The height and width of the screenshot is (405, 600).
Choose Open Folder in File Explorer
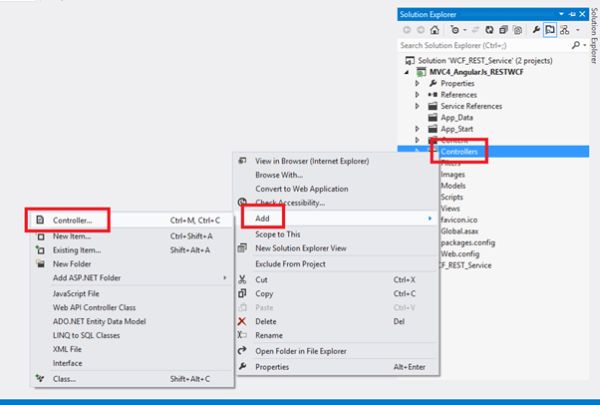pos(301,351)
